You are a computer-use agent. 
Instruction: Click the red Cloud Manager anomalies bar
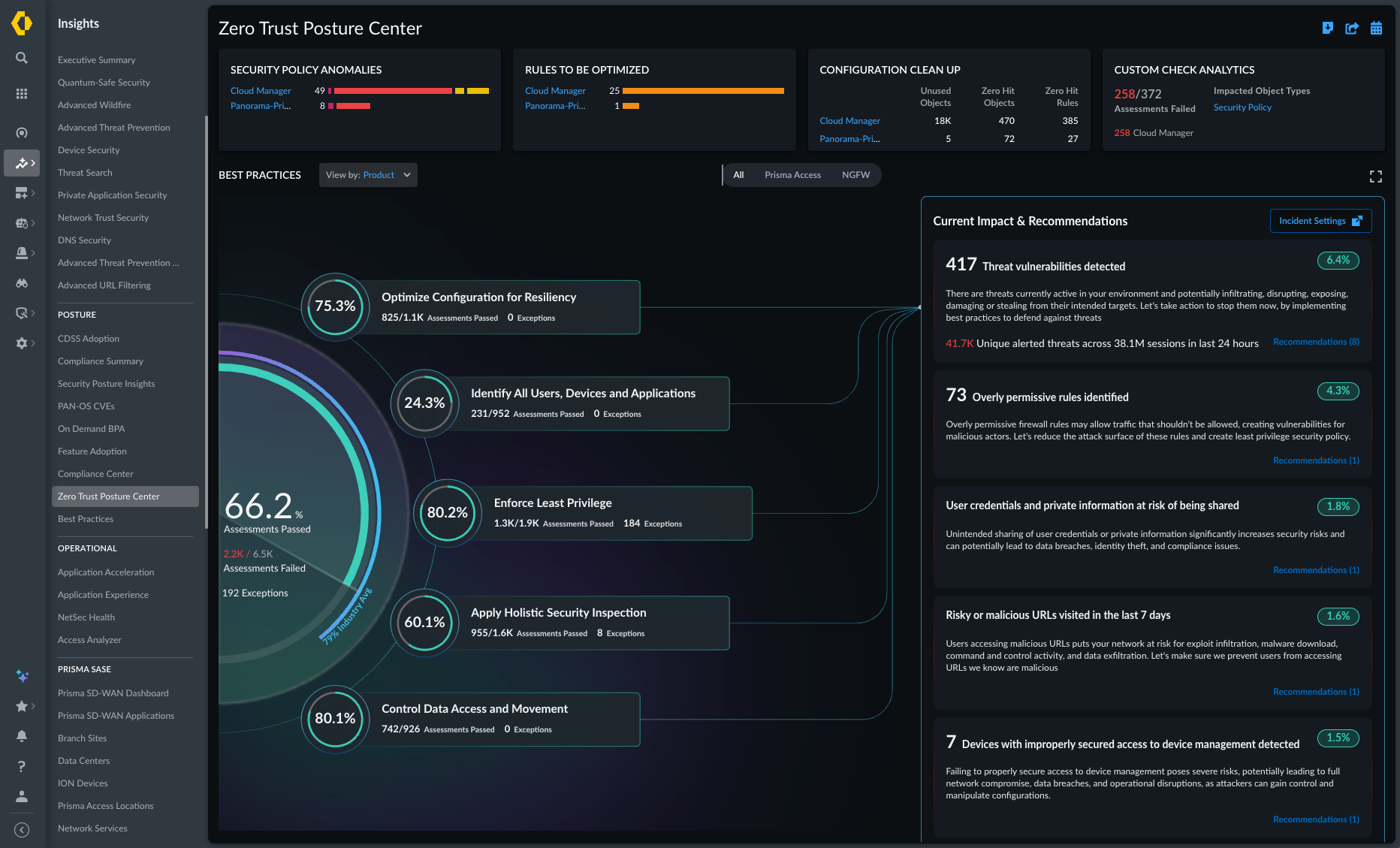[x=393, y=91]
